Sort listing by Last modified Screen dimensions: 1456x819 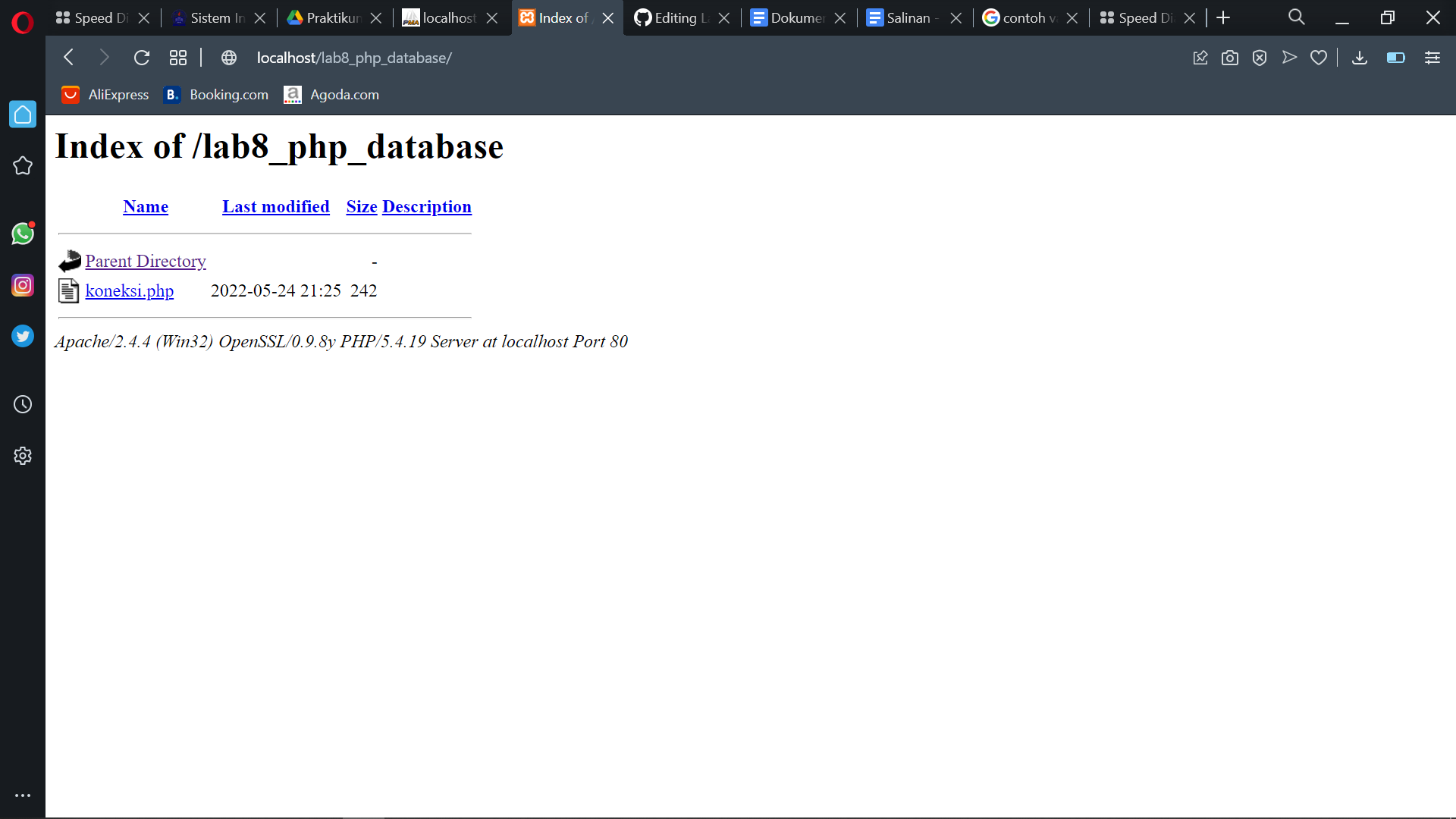coord(275,206)
